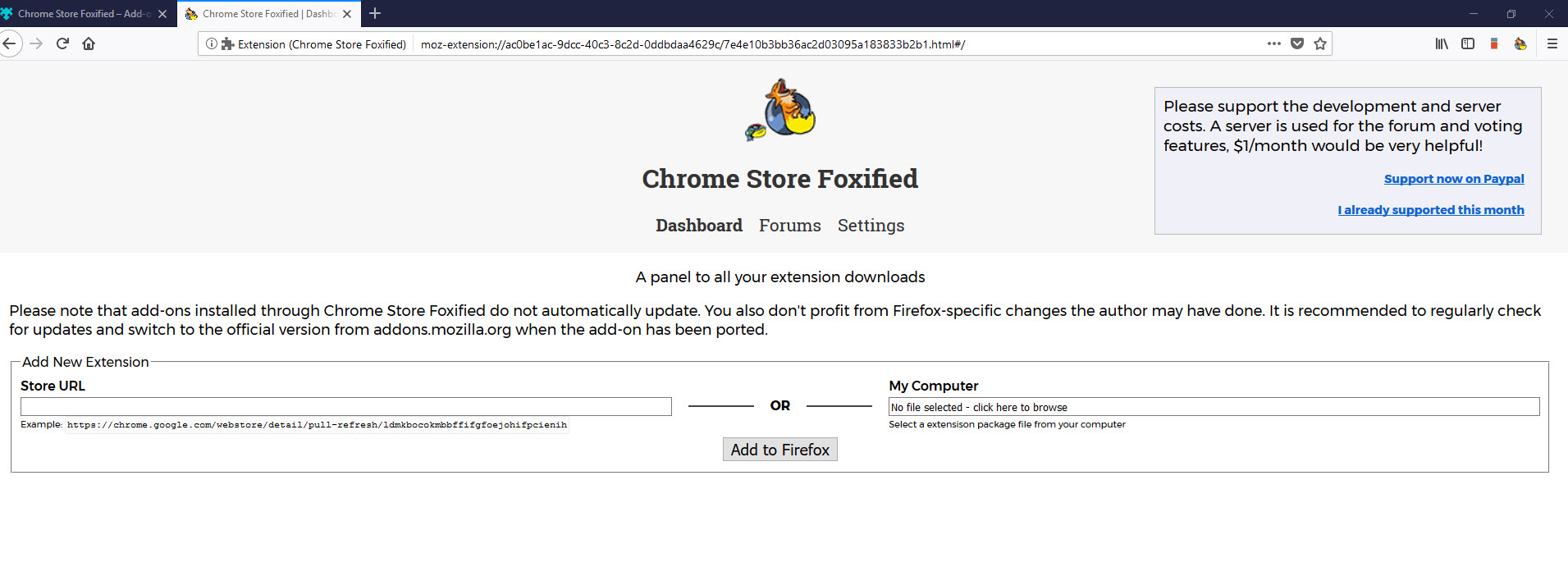Close the Chrome Store Foxified Dashboard tab
The height and width of the screenshot is (576, 1568).
tap(347, 14)
